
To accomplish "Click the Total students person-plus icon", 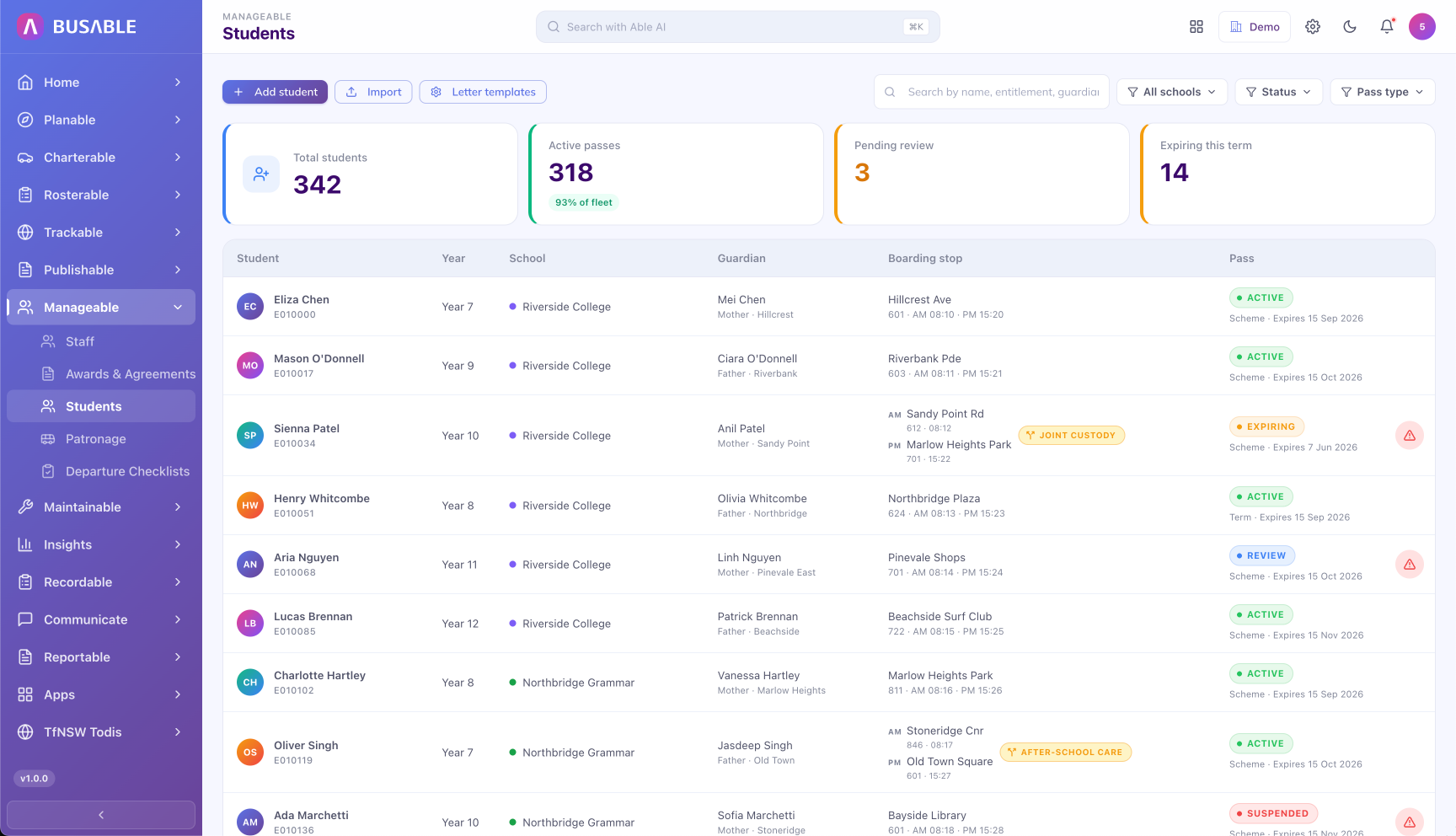I will click(x=261, y=174).
